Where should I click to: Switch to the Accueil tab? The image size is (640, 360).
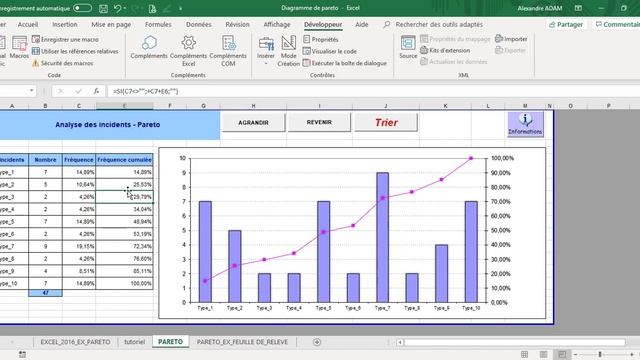28,24
